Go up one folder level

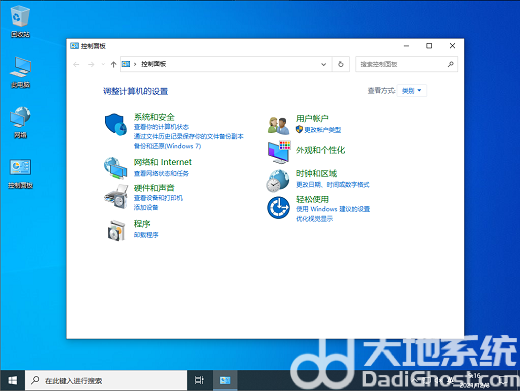click(113, 64)
